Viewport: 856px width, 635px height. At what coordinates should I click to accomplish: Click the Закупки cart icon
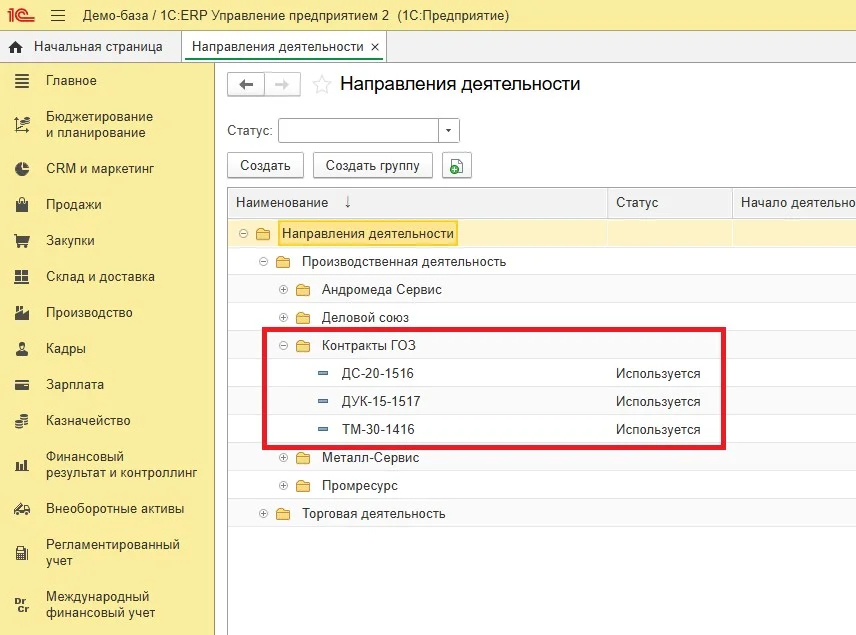[x=22, y=241]
